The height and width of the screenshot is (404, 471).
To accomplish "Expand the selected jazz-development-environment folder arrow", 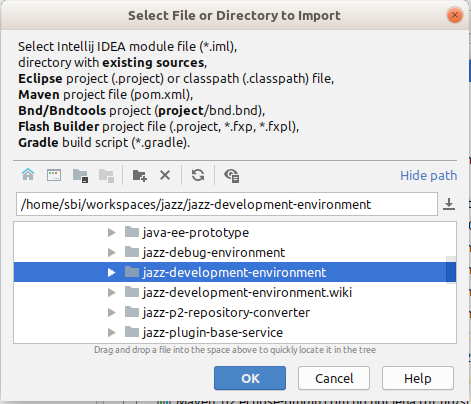I will pos(112,272).
